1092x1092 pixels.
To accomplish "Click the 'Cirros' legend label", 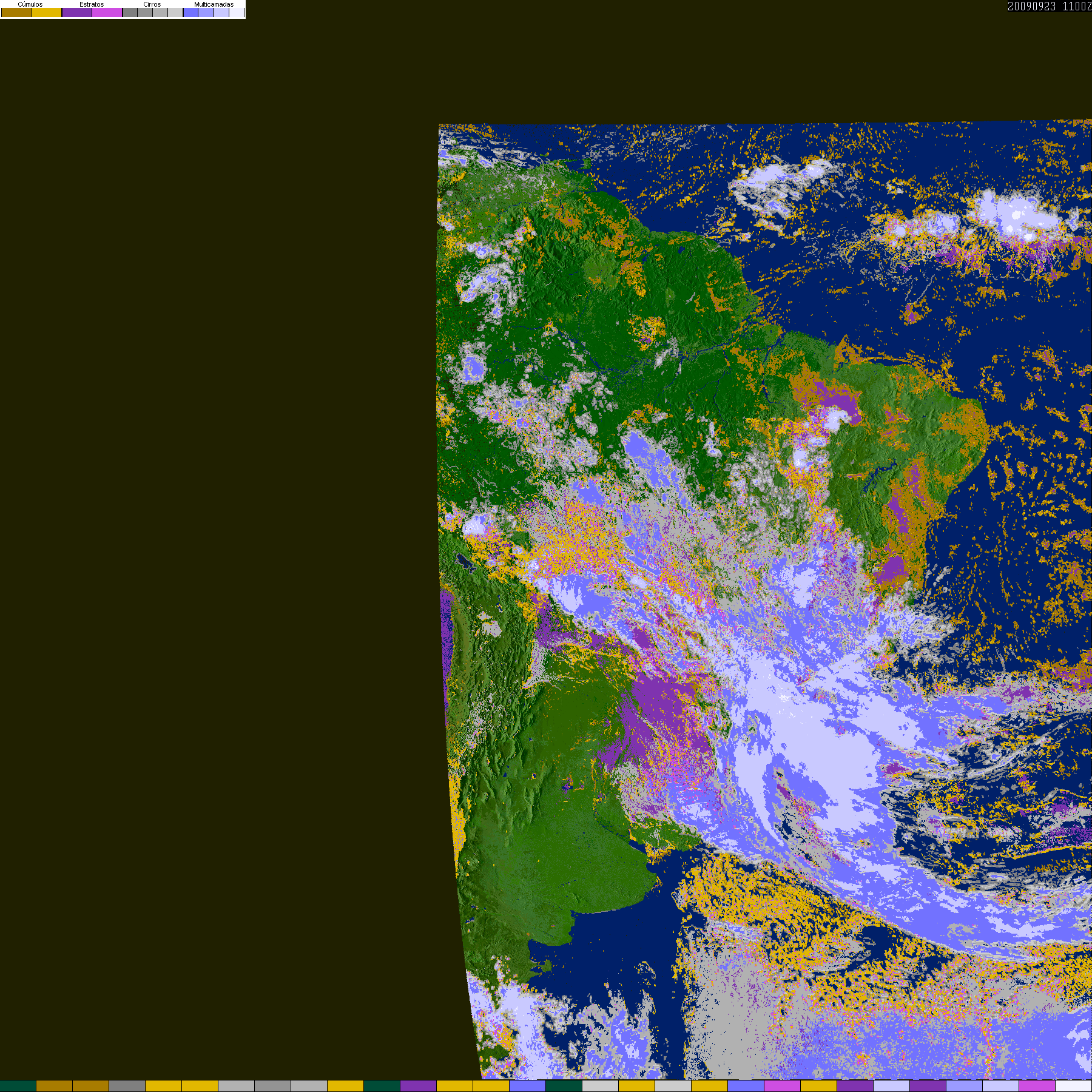I will click(x=152, y=4).
